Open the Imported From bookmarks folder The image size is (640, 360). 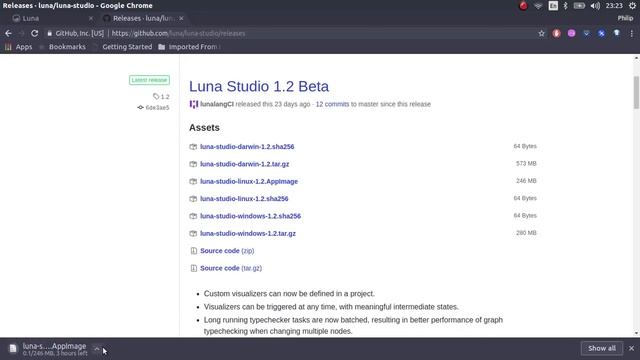coord(189,47)
